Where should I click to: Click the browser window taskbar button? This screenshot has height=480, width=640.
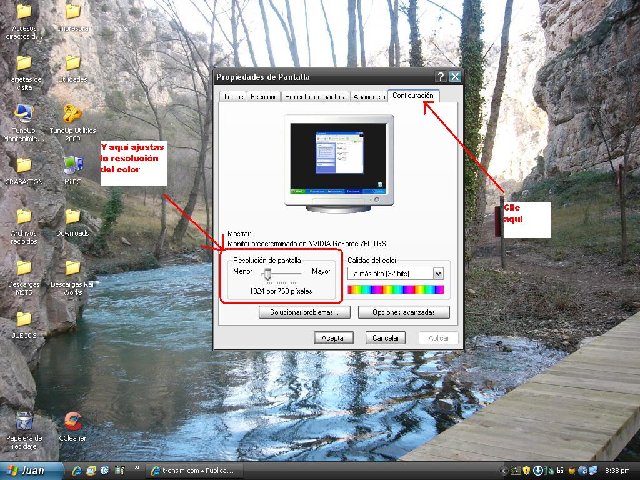tap(194, 470)
